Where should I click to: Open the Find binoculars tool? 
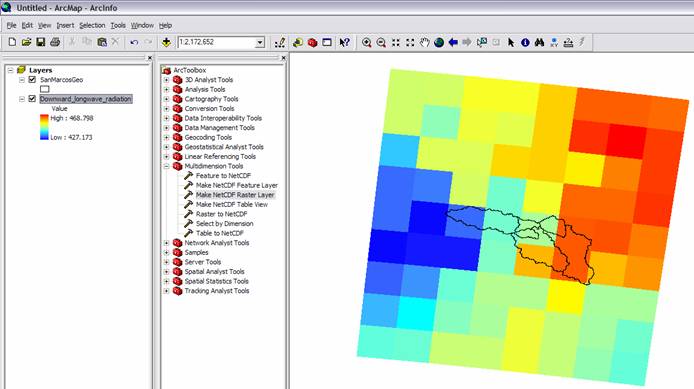pos(539,42)
